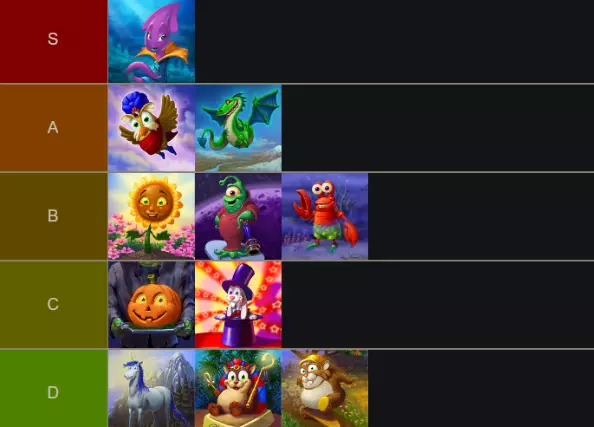Click the jack-o-lantern pumpkin image
This screenshot has height=427, width=594.
(152, 305)
